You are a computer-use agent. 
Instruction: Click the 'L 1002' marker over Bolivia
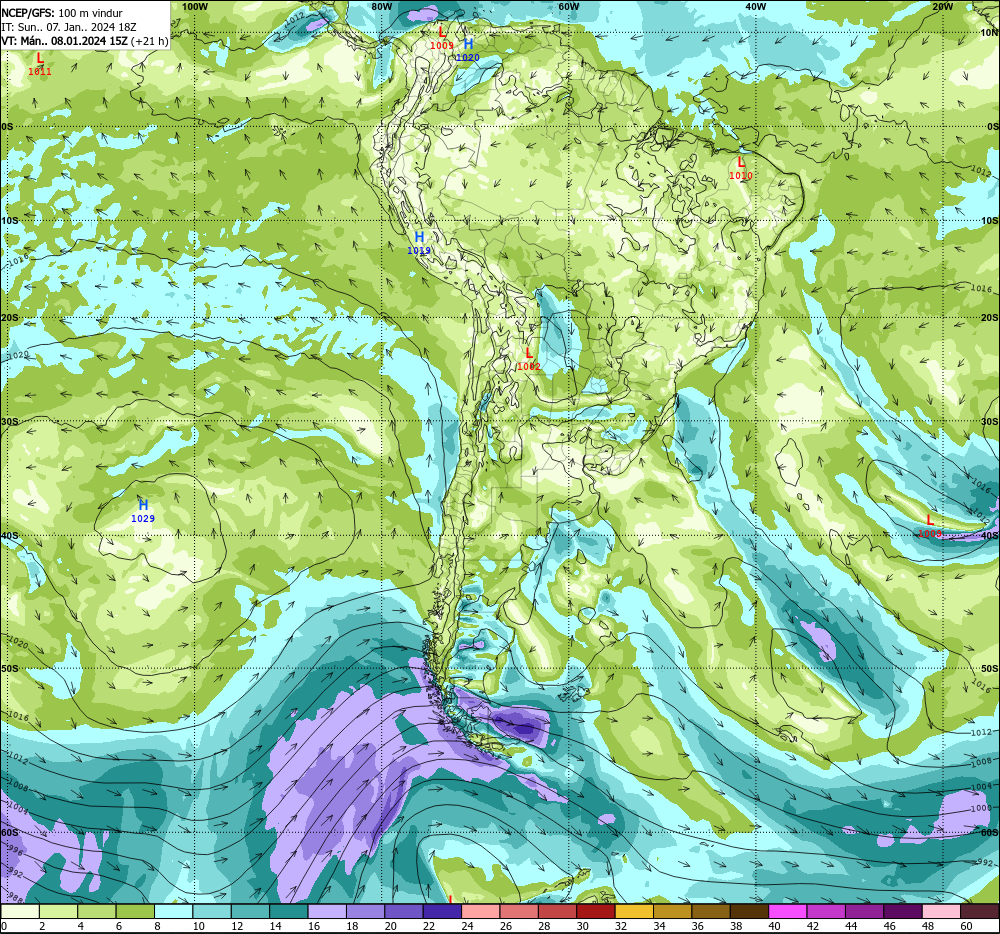point(529,360)
